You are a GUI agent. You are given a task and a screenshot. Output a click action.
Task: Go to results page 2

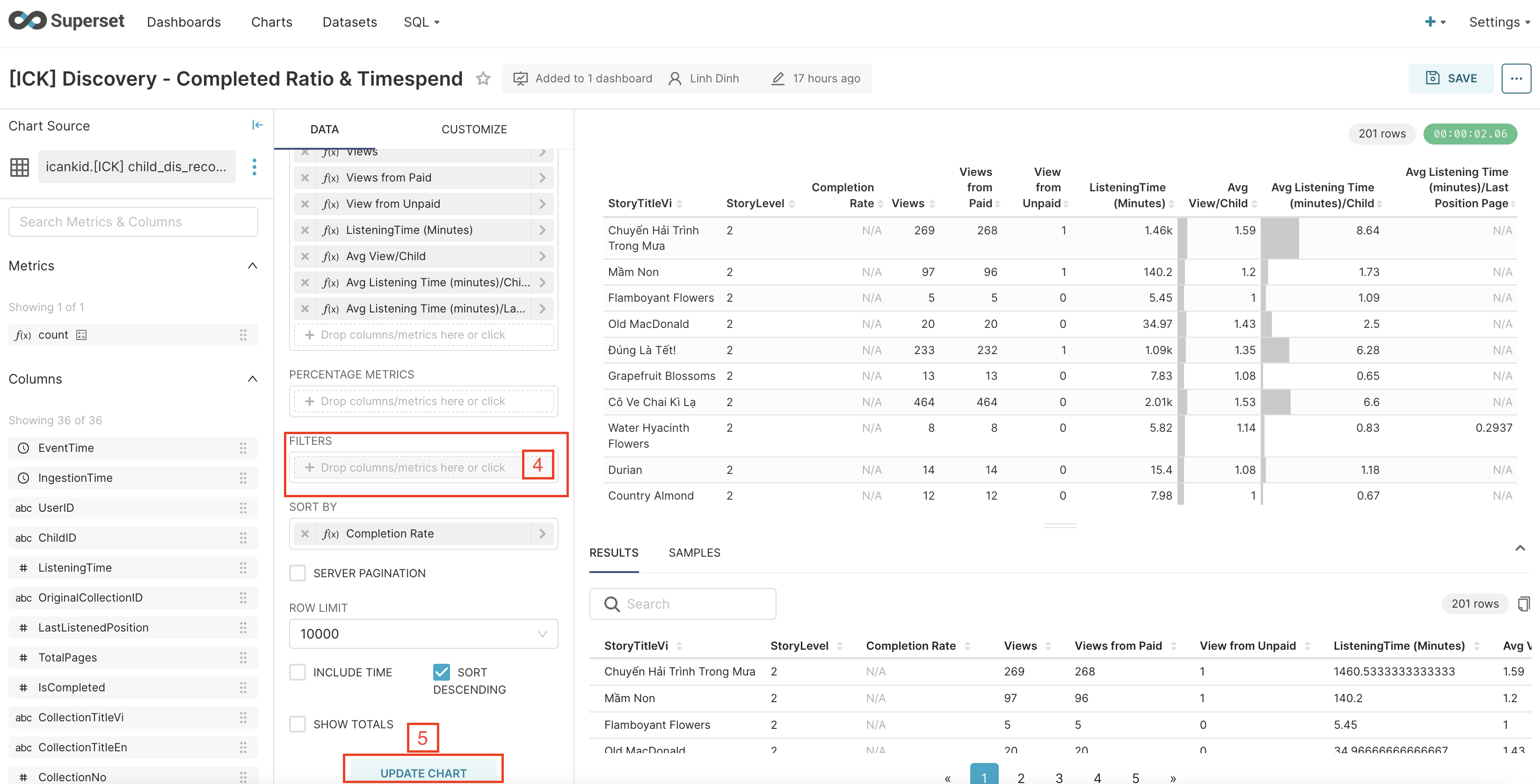(x=1021, y=777)
